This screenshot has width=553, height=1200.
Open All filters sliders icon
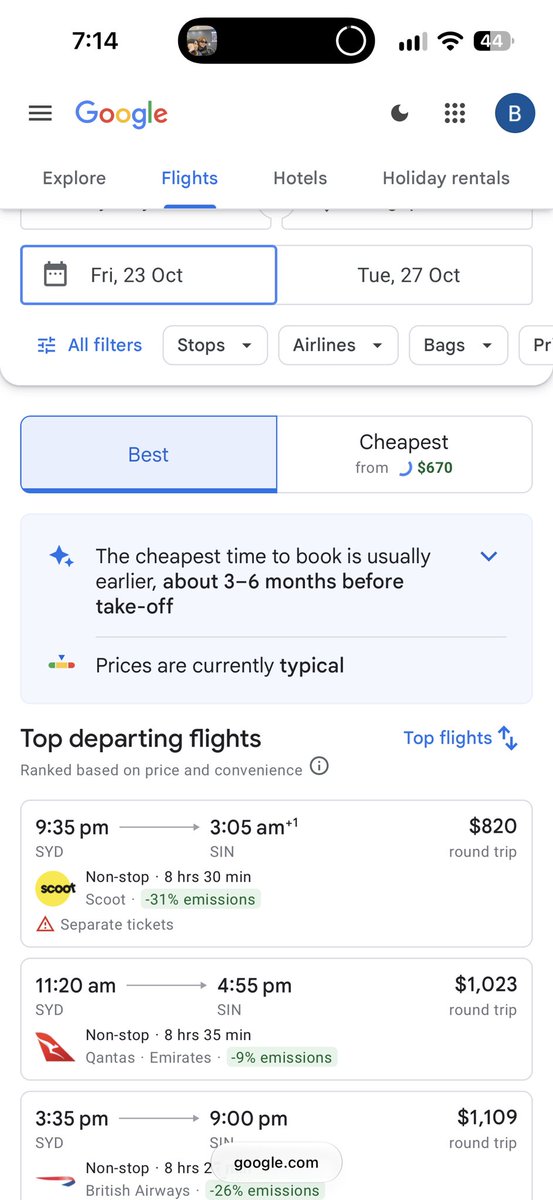click(x=47, y=345)
